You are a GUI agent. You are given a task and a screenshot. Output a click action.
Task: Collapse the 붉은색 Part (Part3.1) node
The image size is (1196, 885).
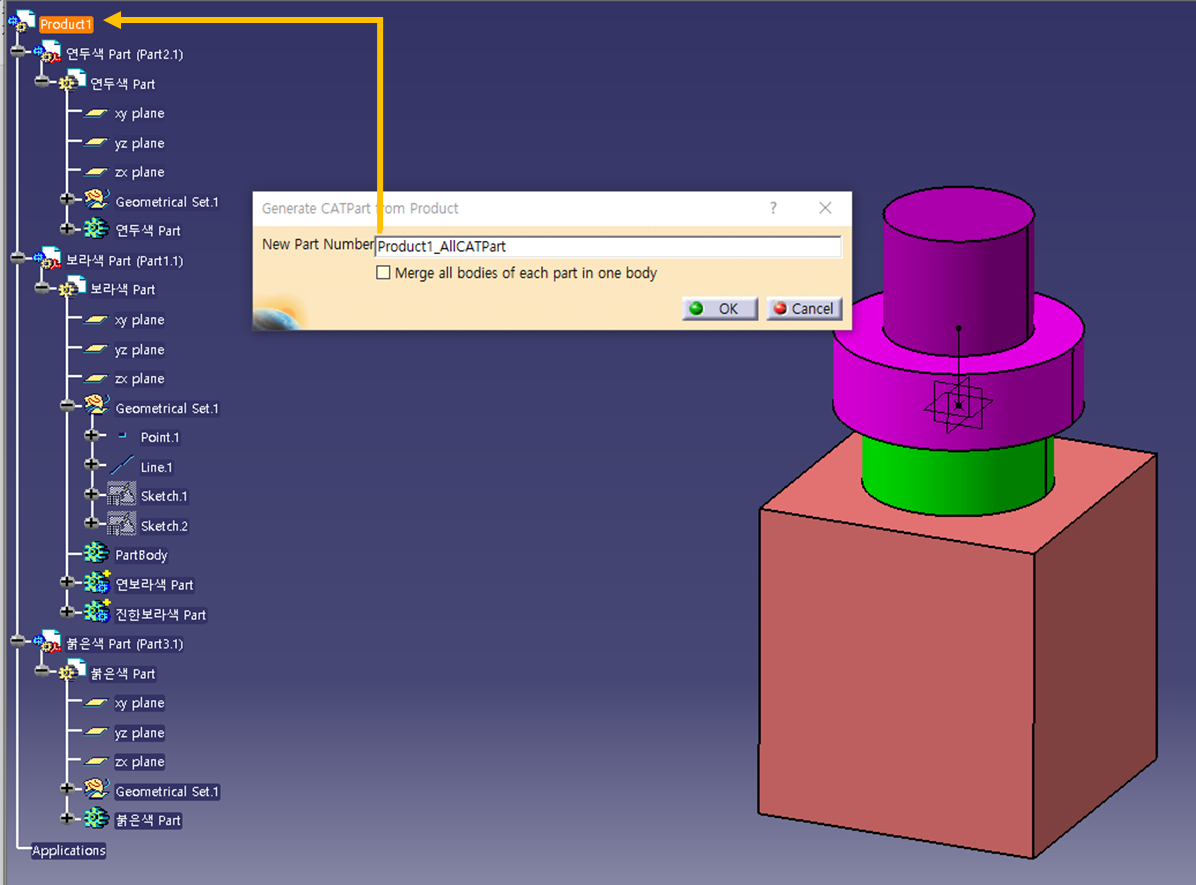coord(18,642)
